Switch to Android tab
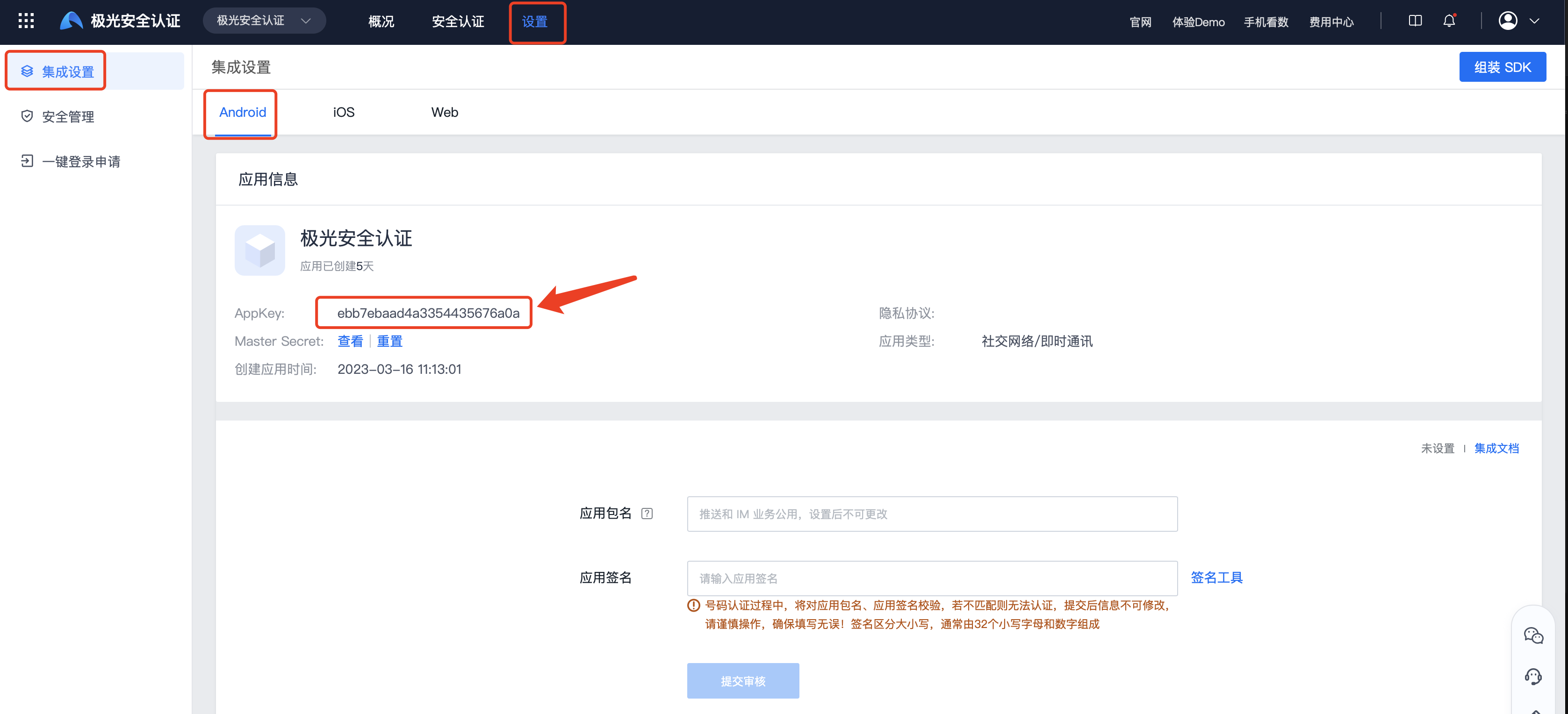The width and height of the screenshot is (1568, 714). click(242, 113)
